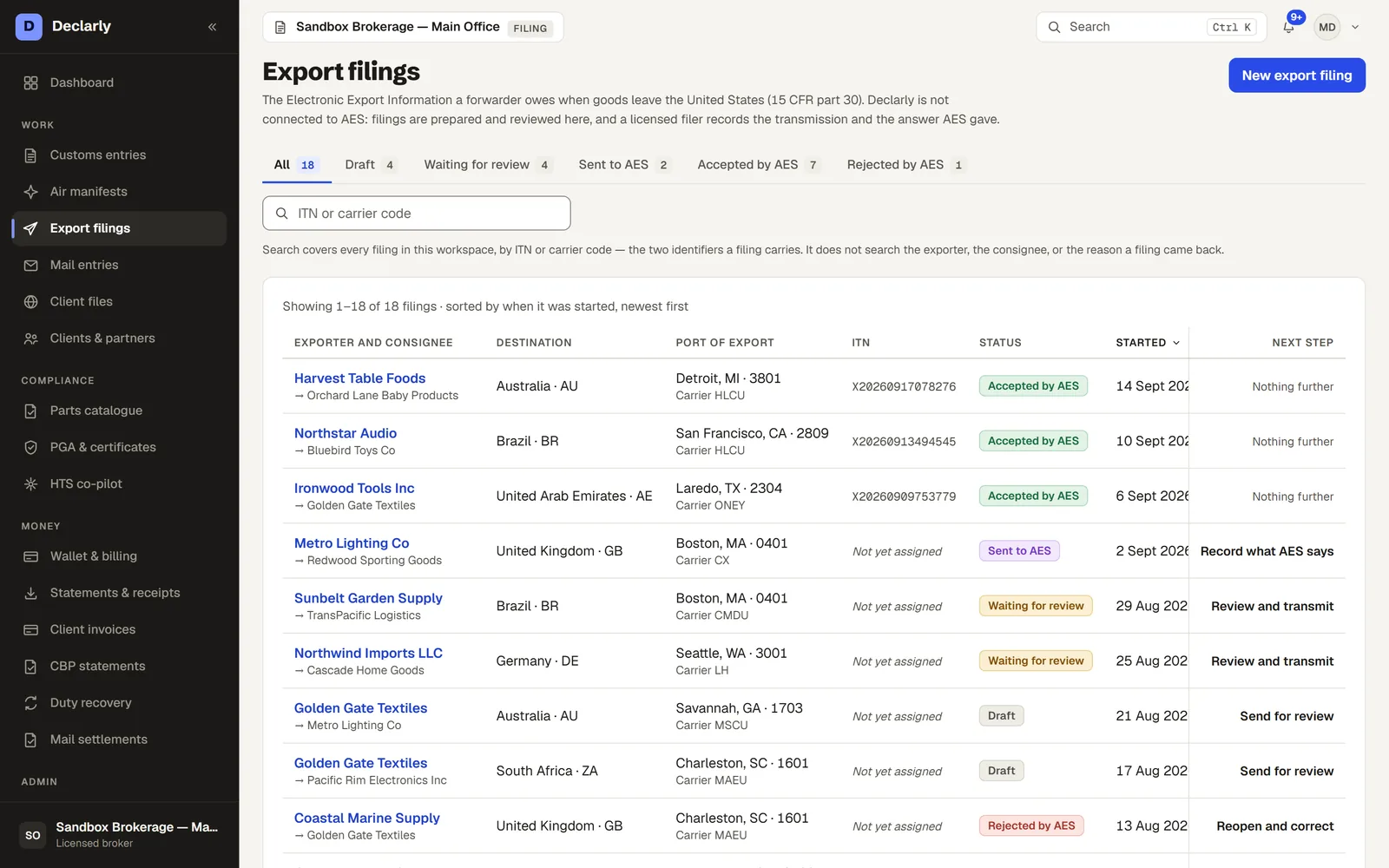1389x868 pixels.
Task: Open Client files
Action: point(120,301)
